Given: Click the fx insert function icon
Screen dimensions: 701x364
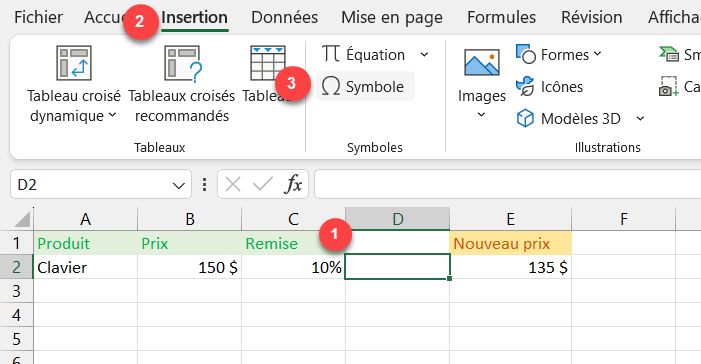Looking at the screenshot, I should [293, 184].
